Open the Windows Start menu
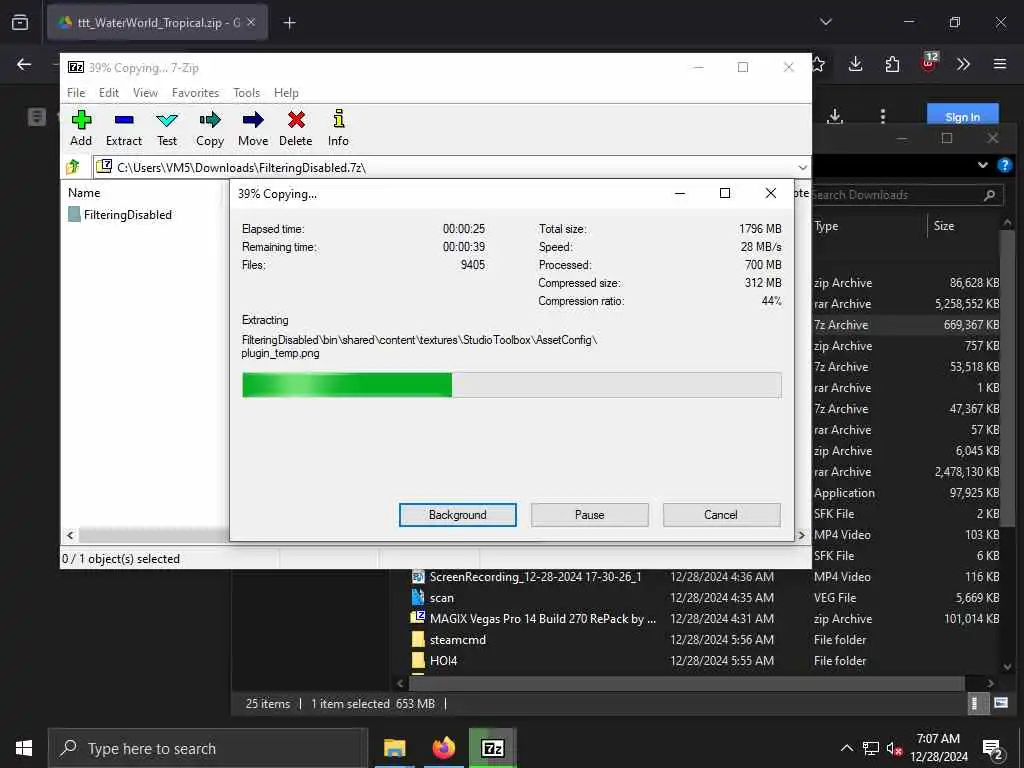 pos(24,748)
